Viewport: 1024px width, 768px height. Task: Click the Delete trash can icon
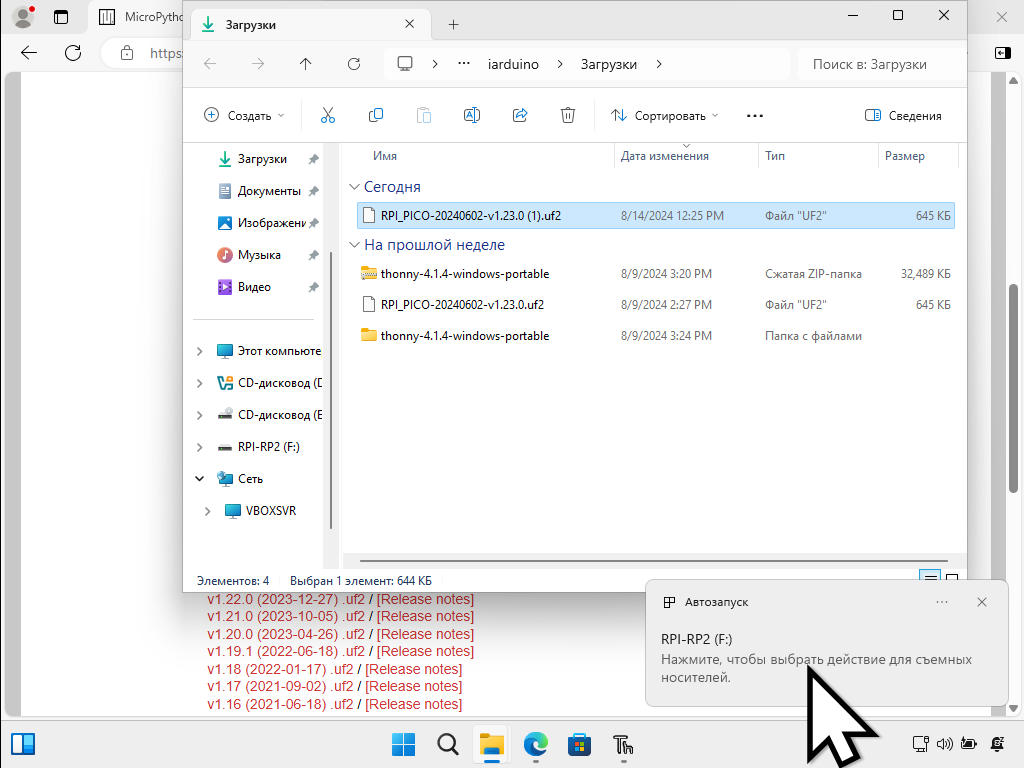click(568, 116)
